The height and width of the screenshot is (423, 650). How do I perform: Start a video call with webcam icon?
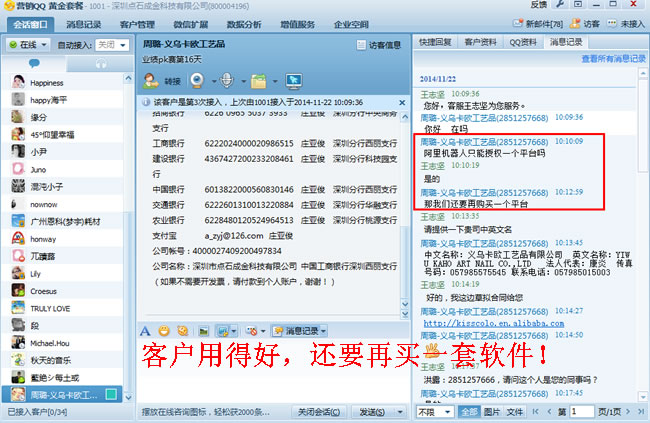198,80
